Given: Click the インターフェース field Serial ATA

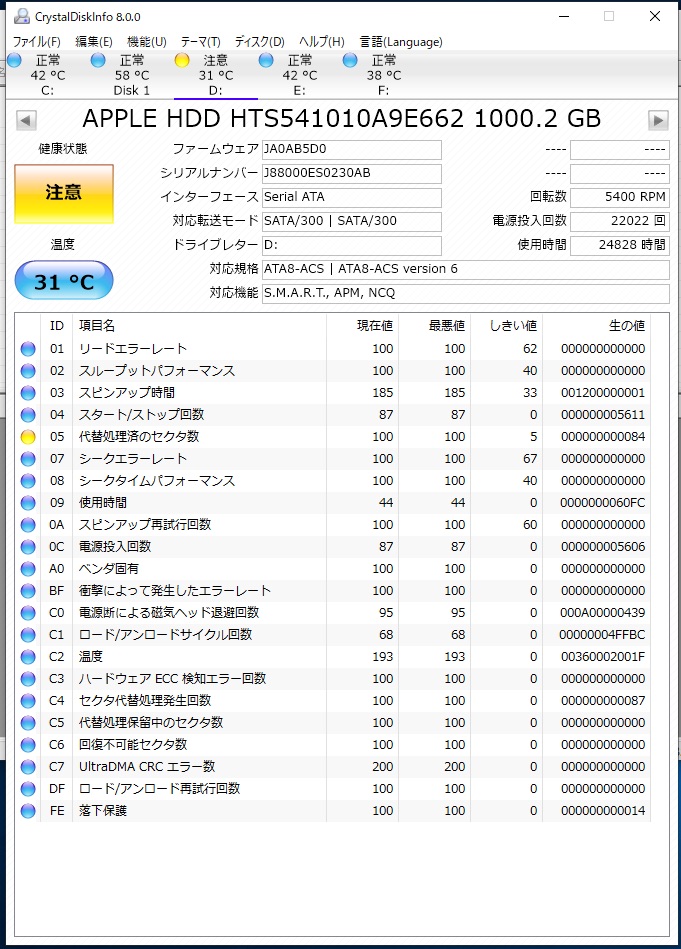Looking at the screenshot, I should pyautogui.click(x=352, y=197).
